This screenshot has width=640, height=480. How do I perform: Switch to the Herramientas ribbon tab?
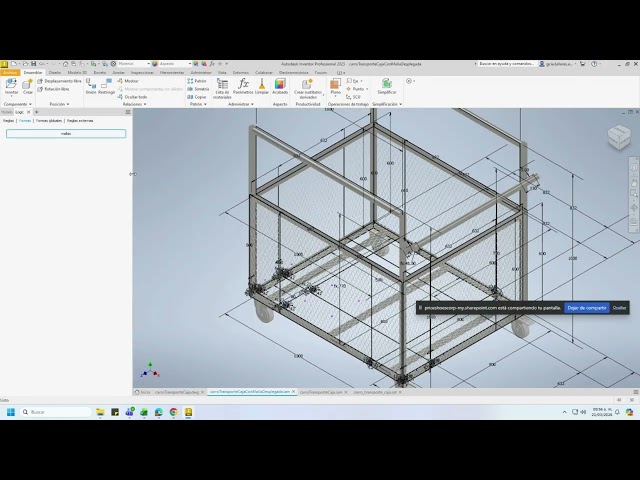pyautogui.click(x=172, y=73)
